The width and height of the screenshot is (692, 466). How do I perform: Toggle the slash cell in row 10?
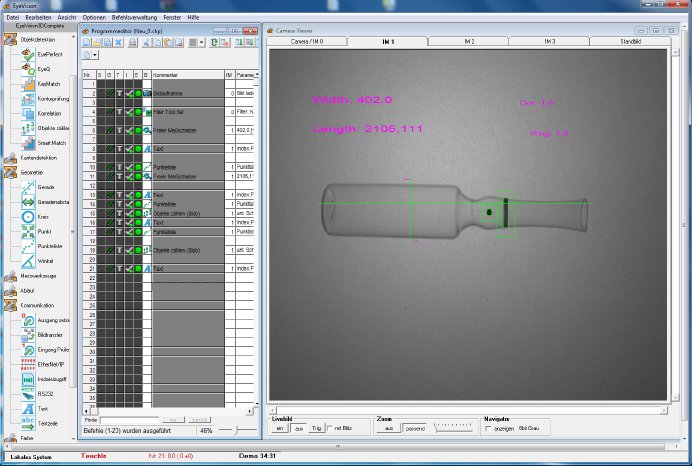110,167
